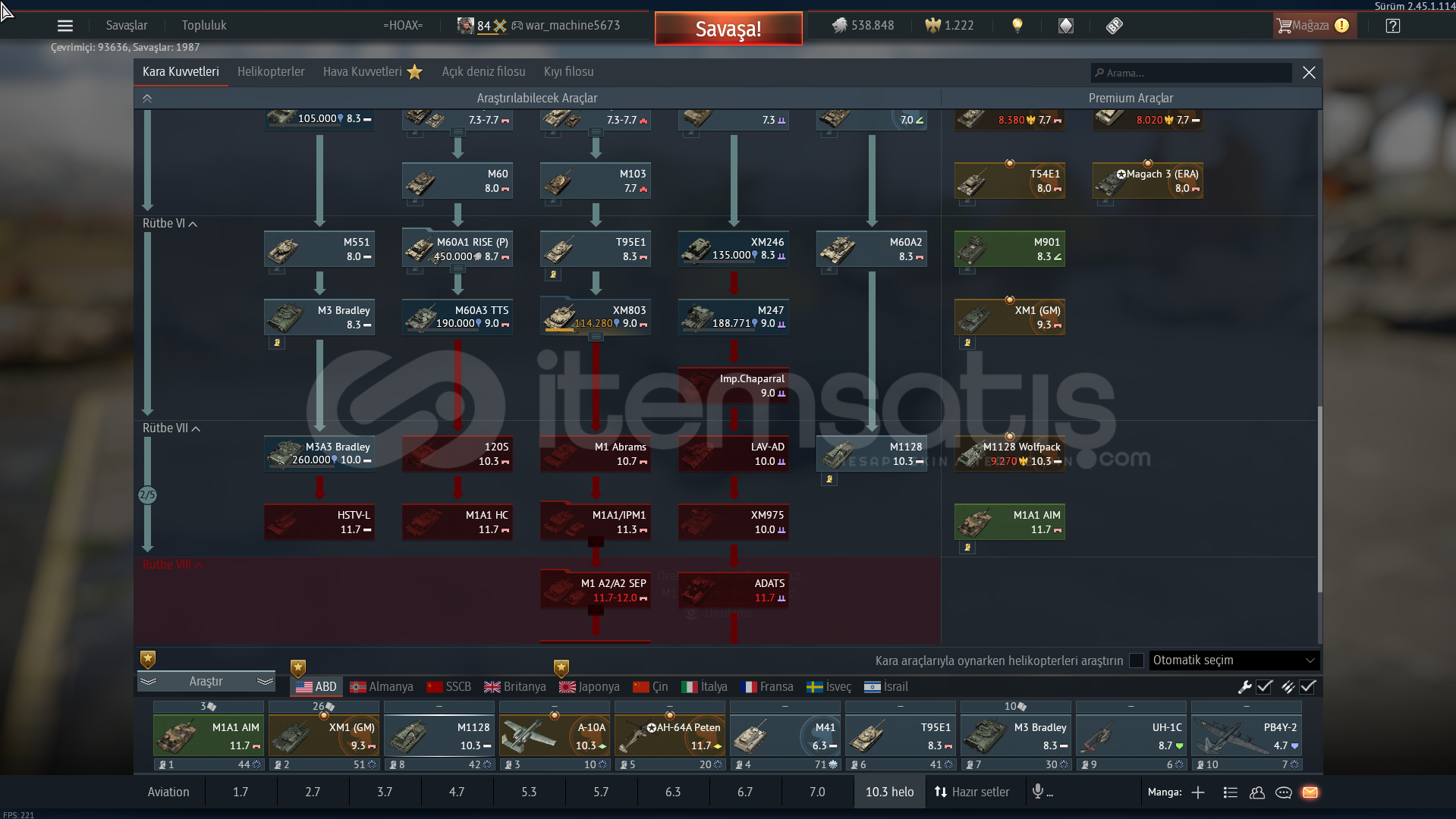1456x819 pixels.
Task: Collapse the Rütbe VI rank section
Action: [x=169, y=224]
